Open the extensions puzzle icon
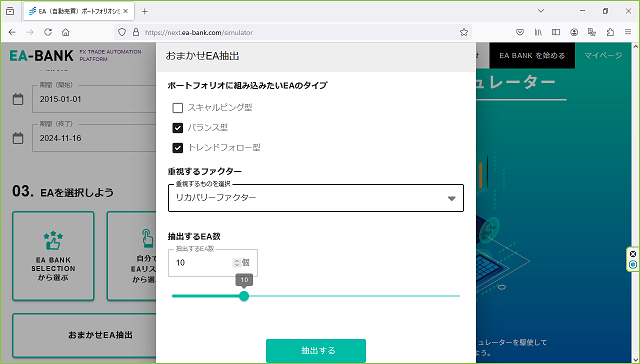This screenshot has width=640, height=364. [x=610, y=32]
